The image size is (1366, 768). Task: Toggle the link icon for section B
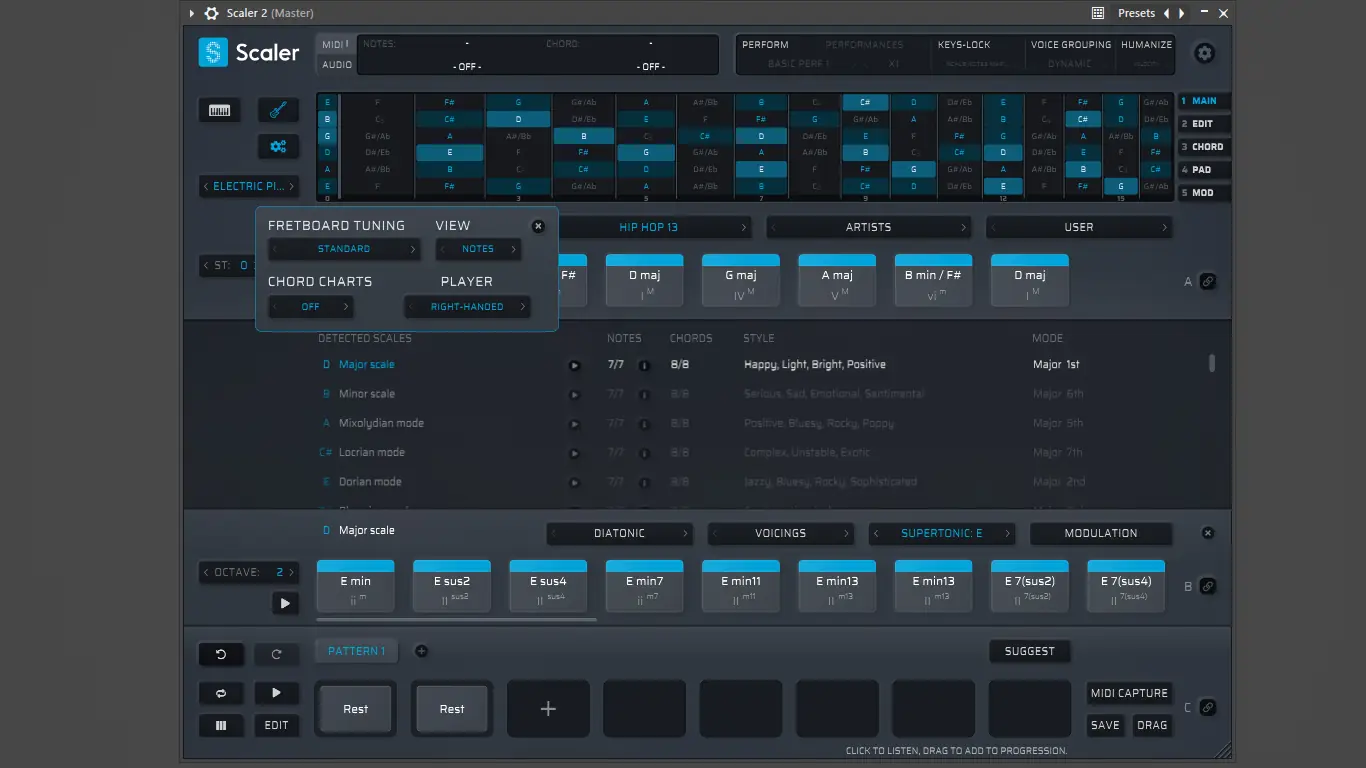(1210, 586)
